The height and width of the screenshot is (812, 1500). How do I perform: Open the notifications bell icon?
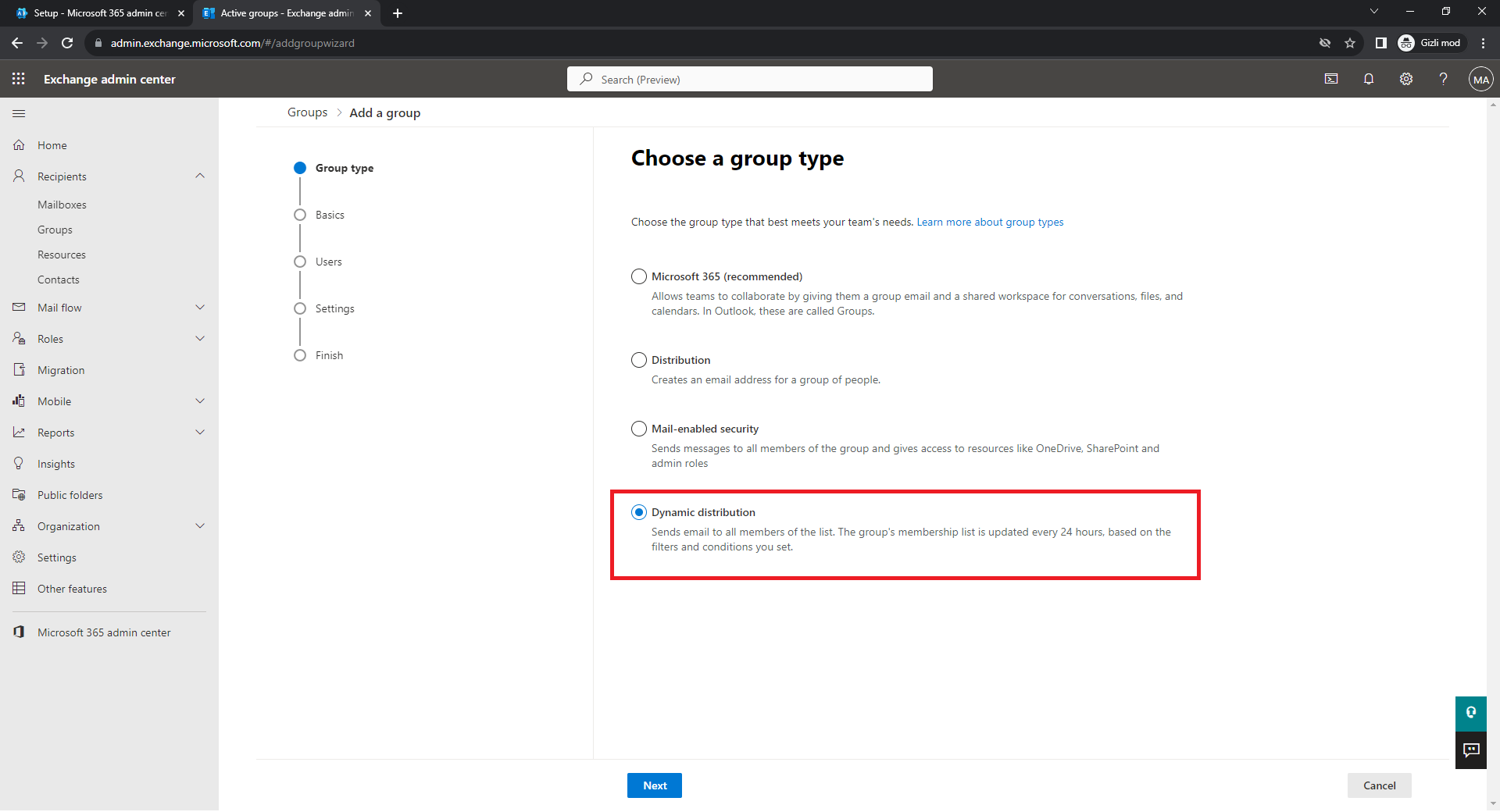[x=1369, y=79]
